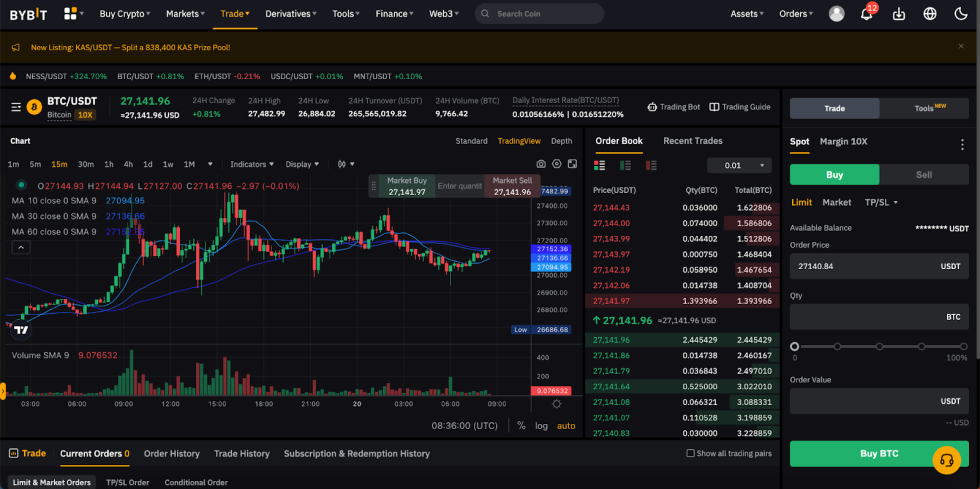Click the green Buy BTC button
The image size is (980, 489).
(x=879, y=453)
